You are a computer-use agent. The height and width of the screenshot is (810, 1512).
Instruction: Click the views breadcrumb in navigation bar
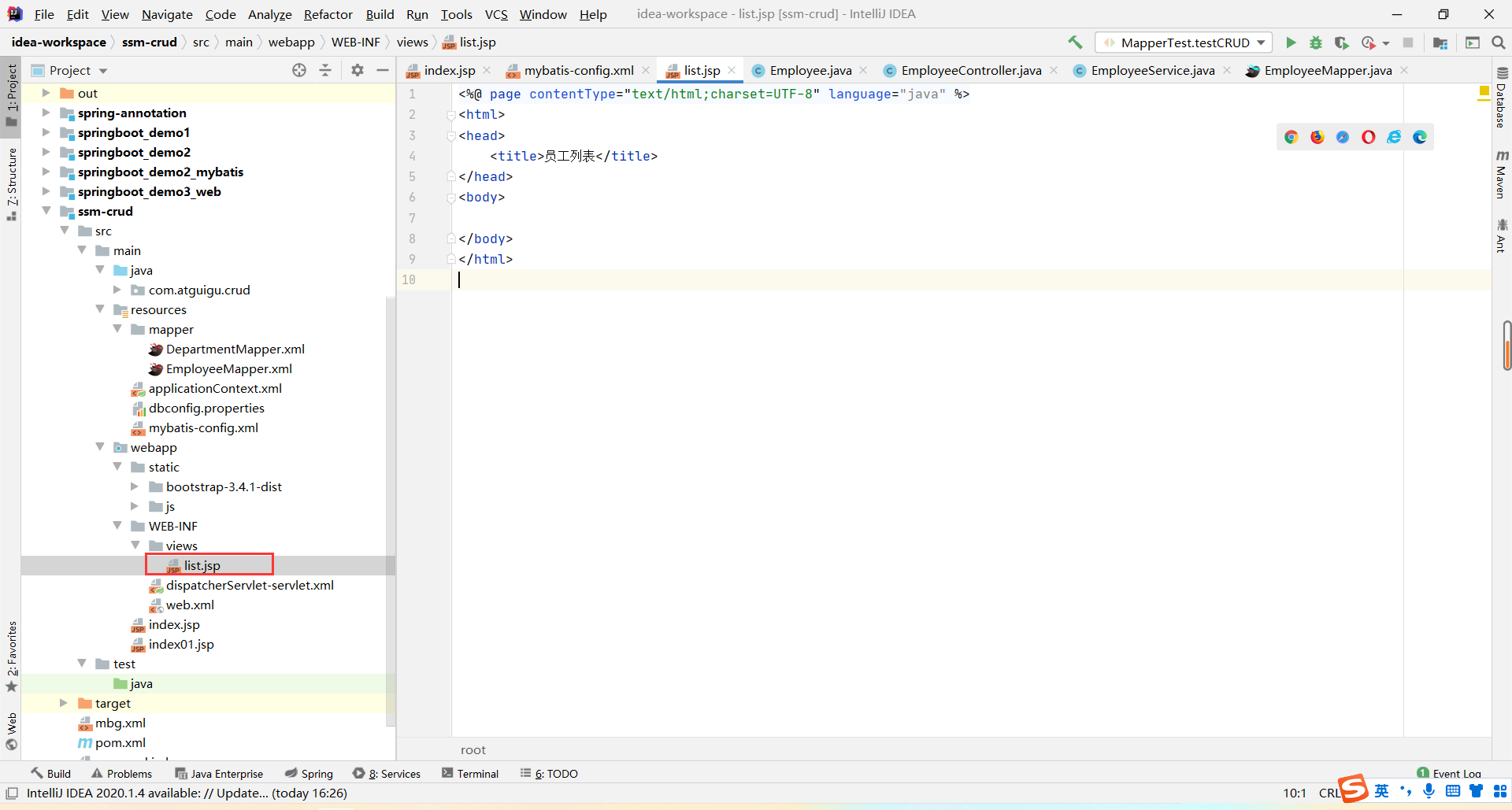[x=413, y=43]
